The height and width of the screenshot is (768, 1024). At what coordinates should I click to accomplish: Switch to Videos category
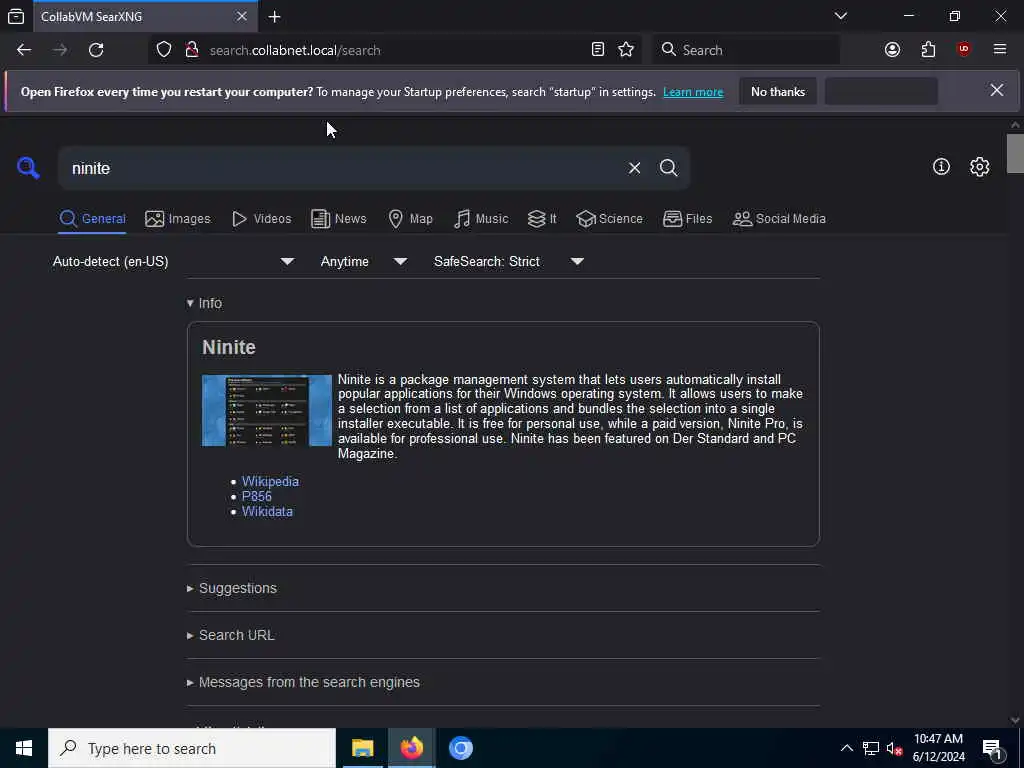tap(261, 219)
